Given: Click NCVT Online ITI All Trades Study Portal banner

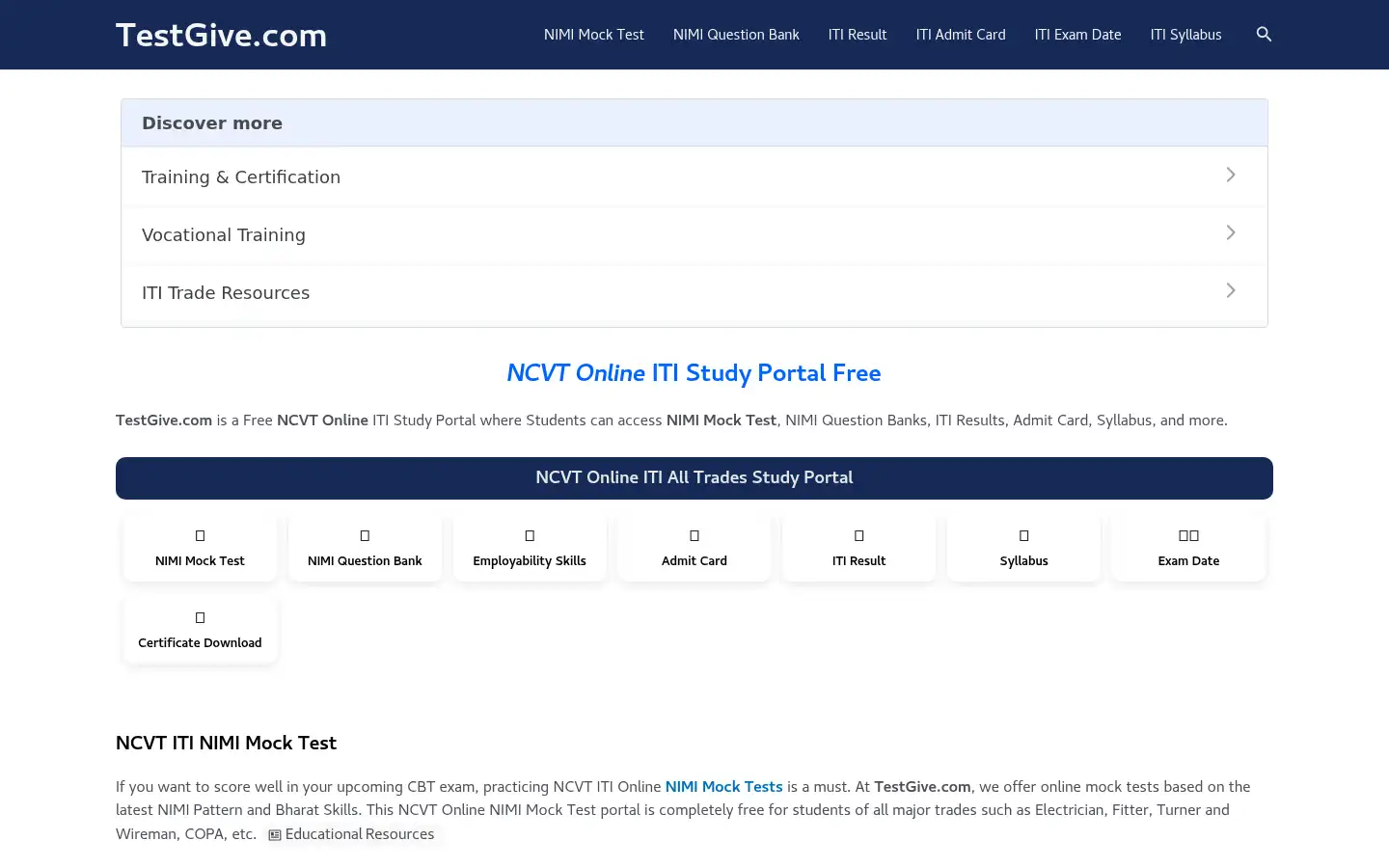Looking at the screenshot, I should point(694,478).
